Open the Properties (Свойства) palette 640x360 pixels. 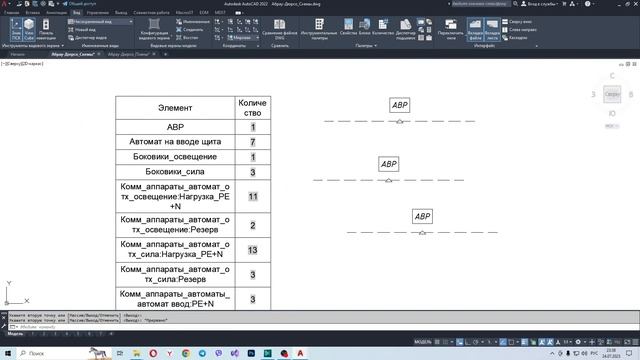click(x=348, y=27)
